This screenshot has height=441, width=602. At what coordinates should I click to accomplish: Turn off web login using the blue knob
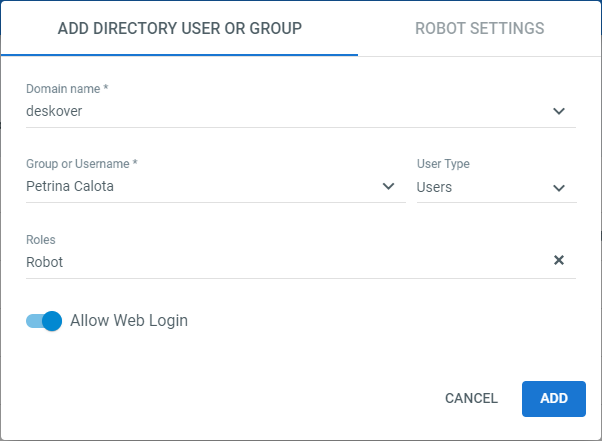coord(52,321)
